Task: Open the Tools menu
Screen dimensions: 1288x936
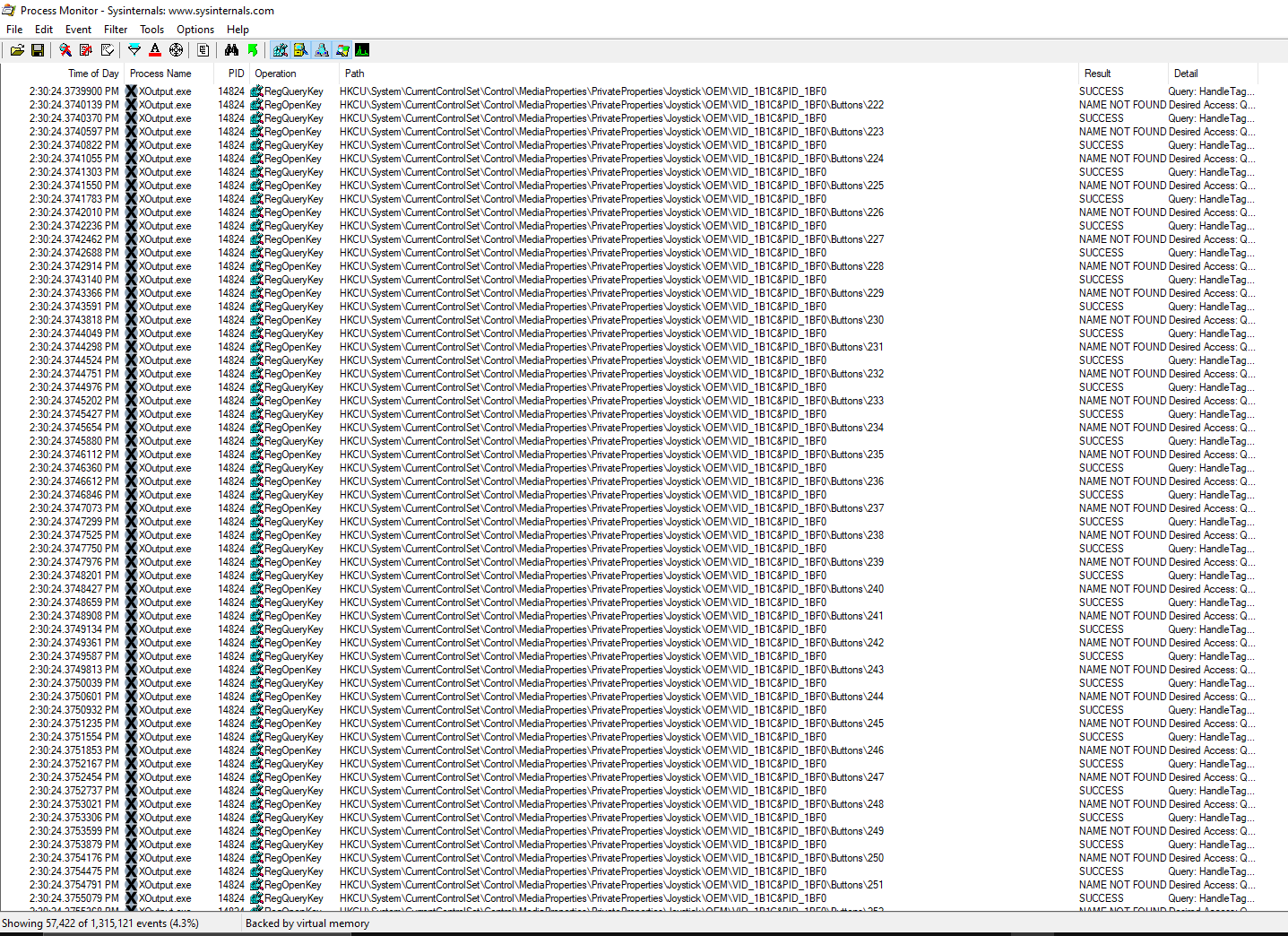Action: pyautogui.click(x=151, y=29)
